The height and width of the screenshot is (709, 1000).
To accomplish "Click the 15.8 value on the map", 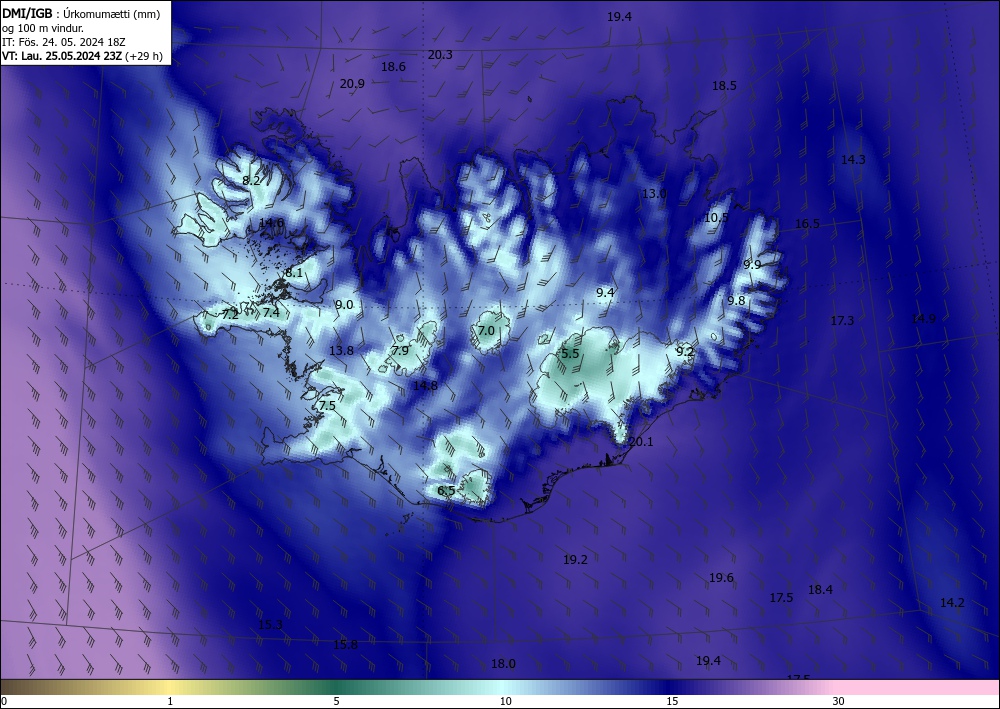I will [x=346, y=645].
